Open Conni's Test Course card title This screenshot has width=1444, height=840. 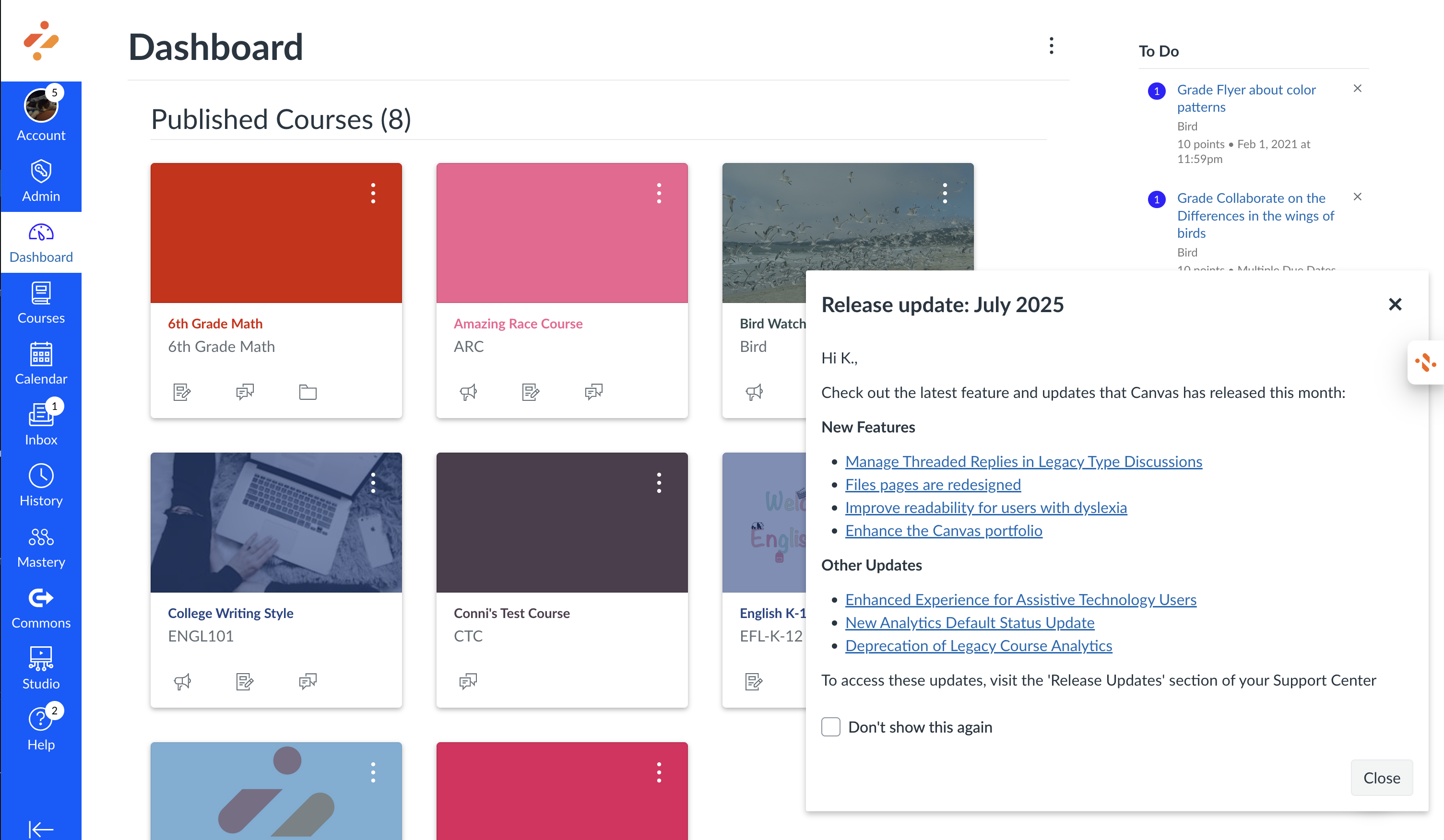click(511, 613)
